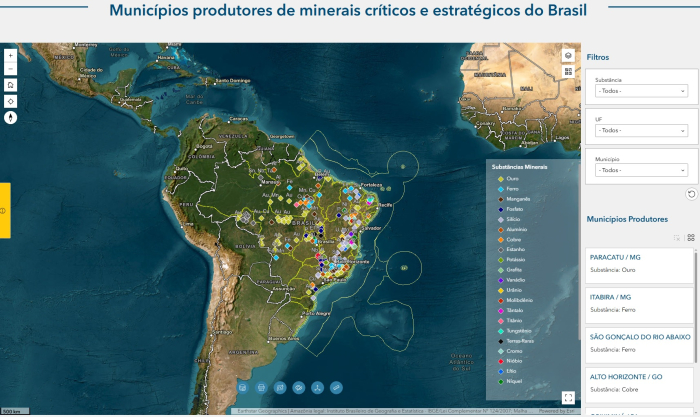The image size is (700, 417).
Task: Reset all filters with circular arrow
Action: [x=691, y=194]
